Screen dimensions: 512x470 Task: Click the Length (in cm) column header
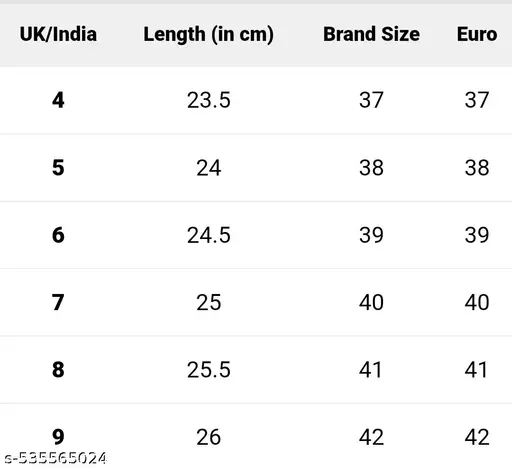pos(208,35)
